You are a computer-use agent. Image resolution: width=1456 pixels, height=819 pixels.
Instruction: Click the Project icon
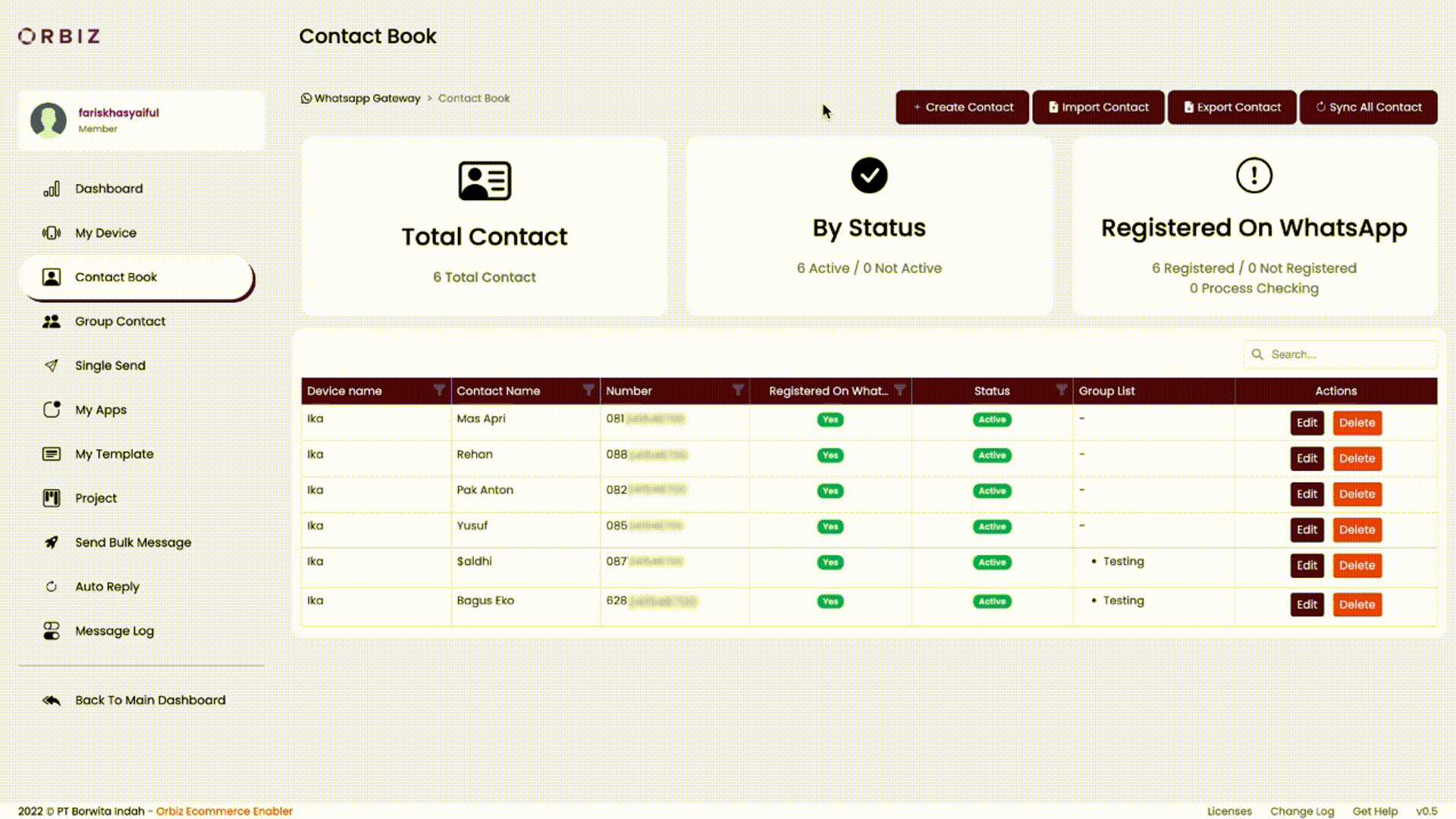pos(52,498)
